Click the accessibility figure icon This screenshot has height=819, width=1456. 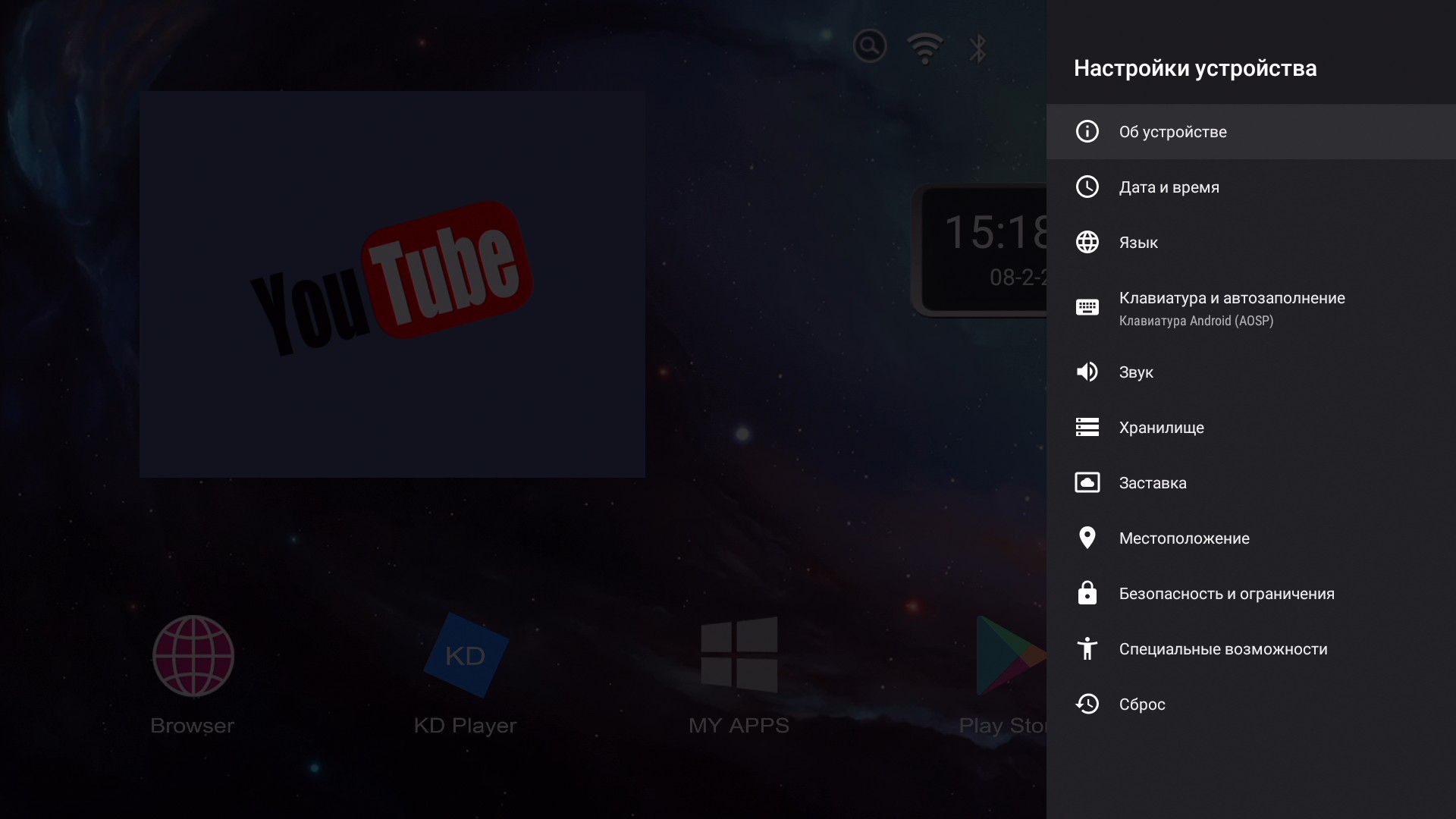1087,648
